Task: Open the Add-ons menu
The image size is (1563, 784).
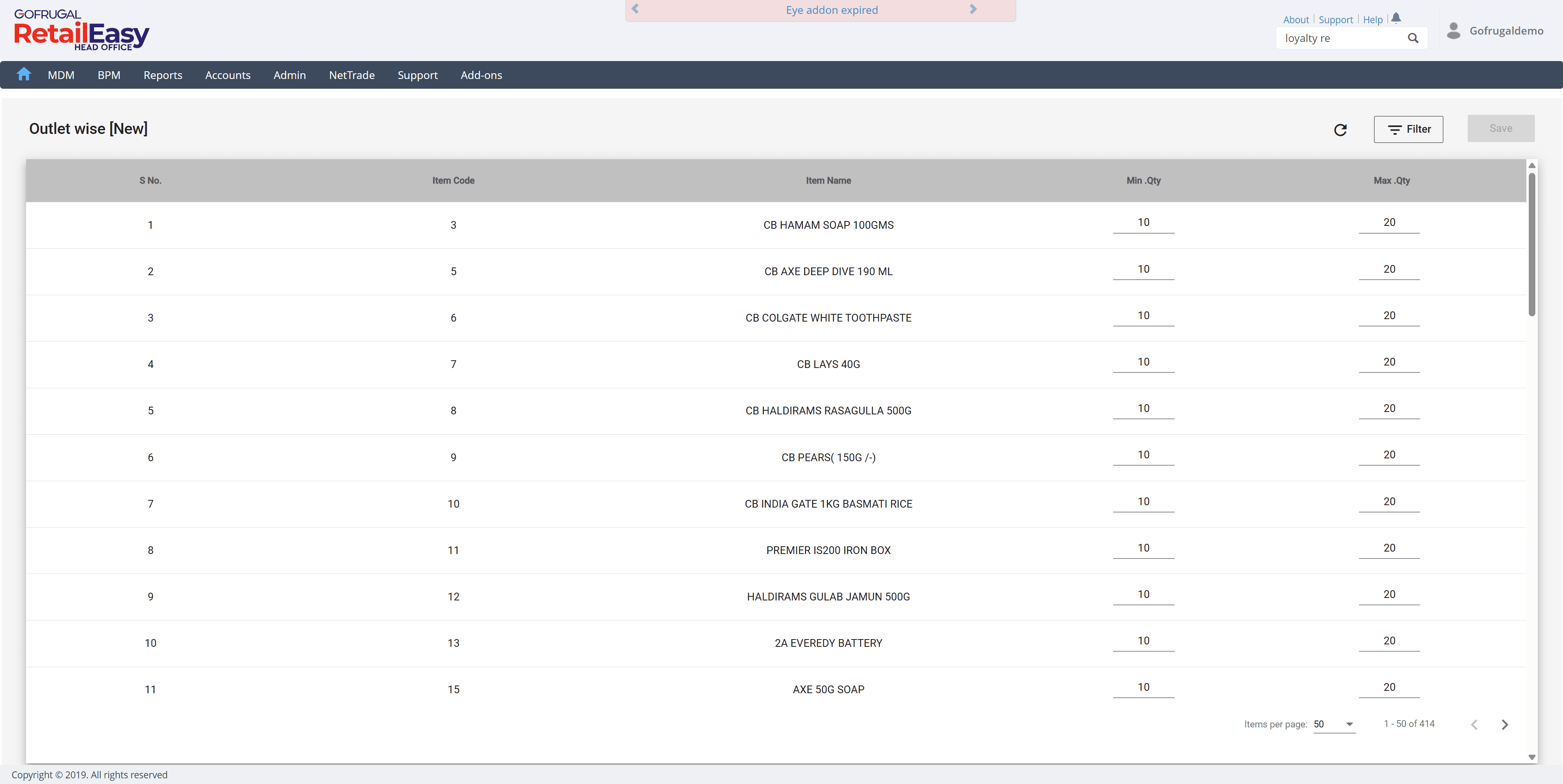Action: tap(480, 74)
